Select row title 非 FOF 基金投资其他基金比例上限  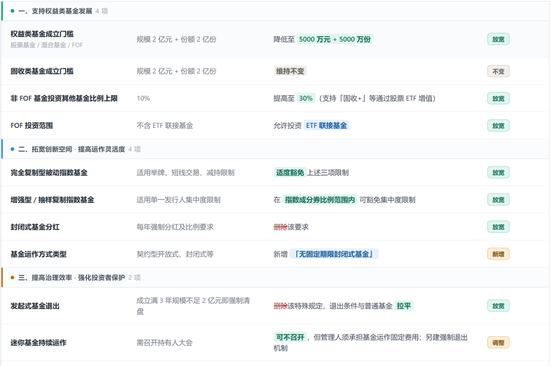pos(64,98)
